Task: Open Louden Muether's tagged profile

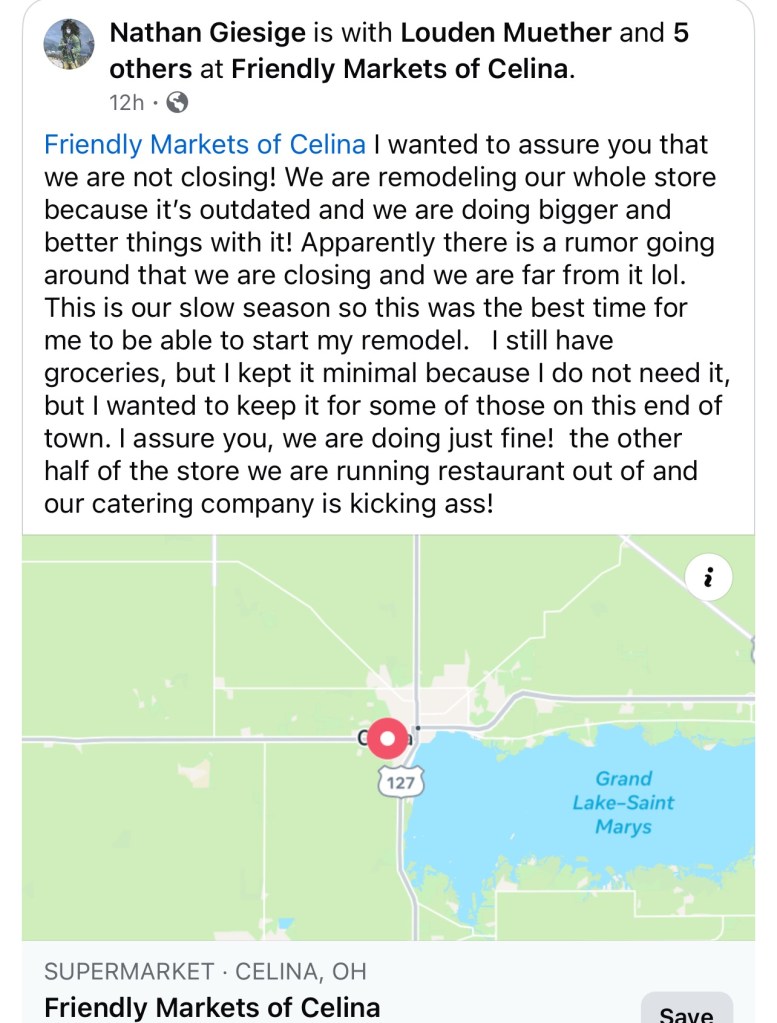Action: tap(505, 33)
